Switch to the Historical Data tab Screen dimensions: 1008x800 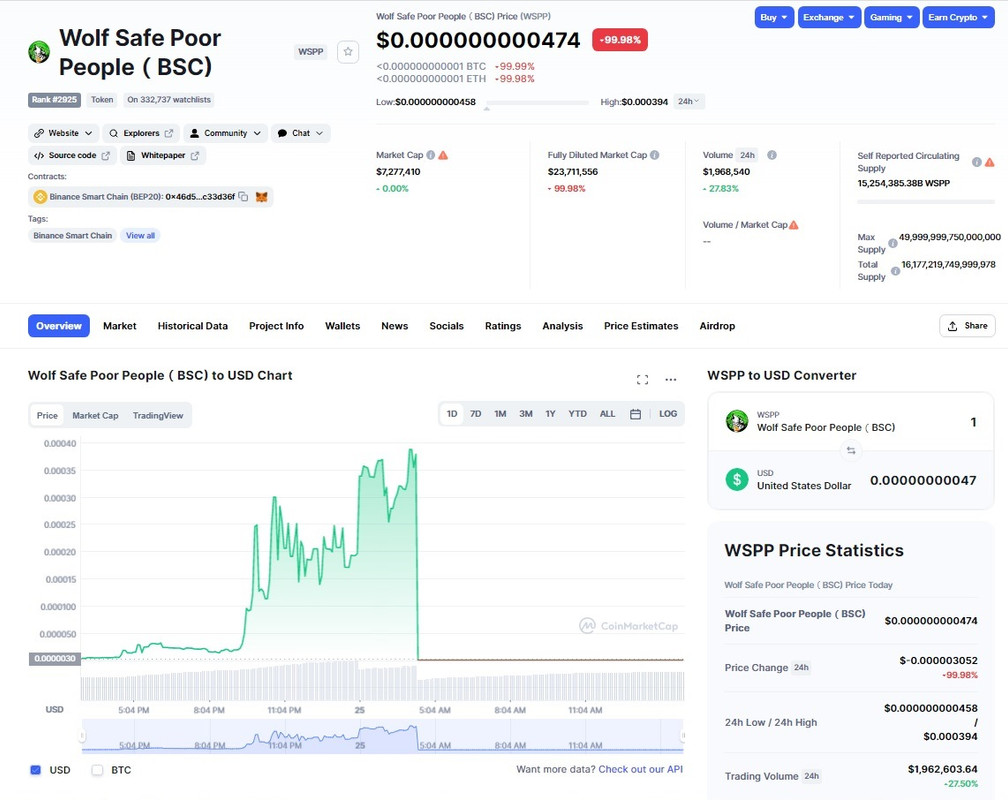pos(193,326)
